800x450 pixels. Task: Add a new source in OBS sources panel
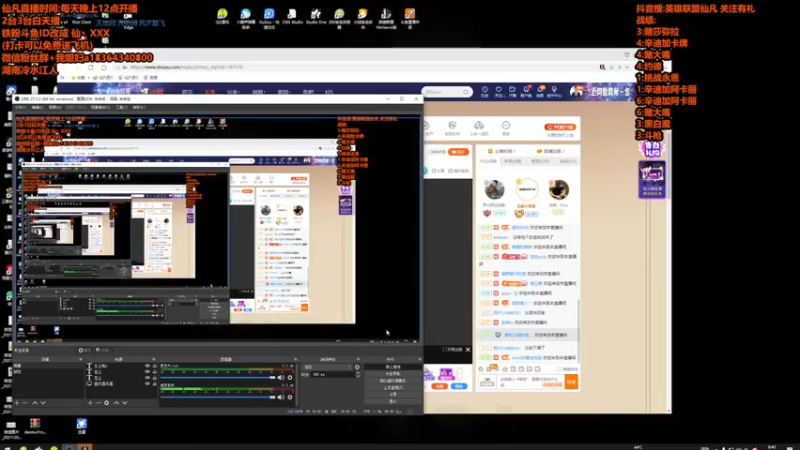click(90, 403)
